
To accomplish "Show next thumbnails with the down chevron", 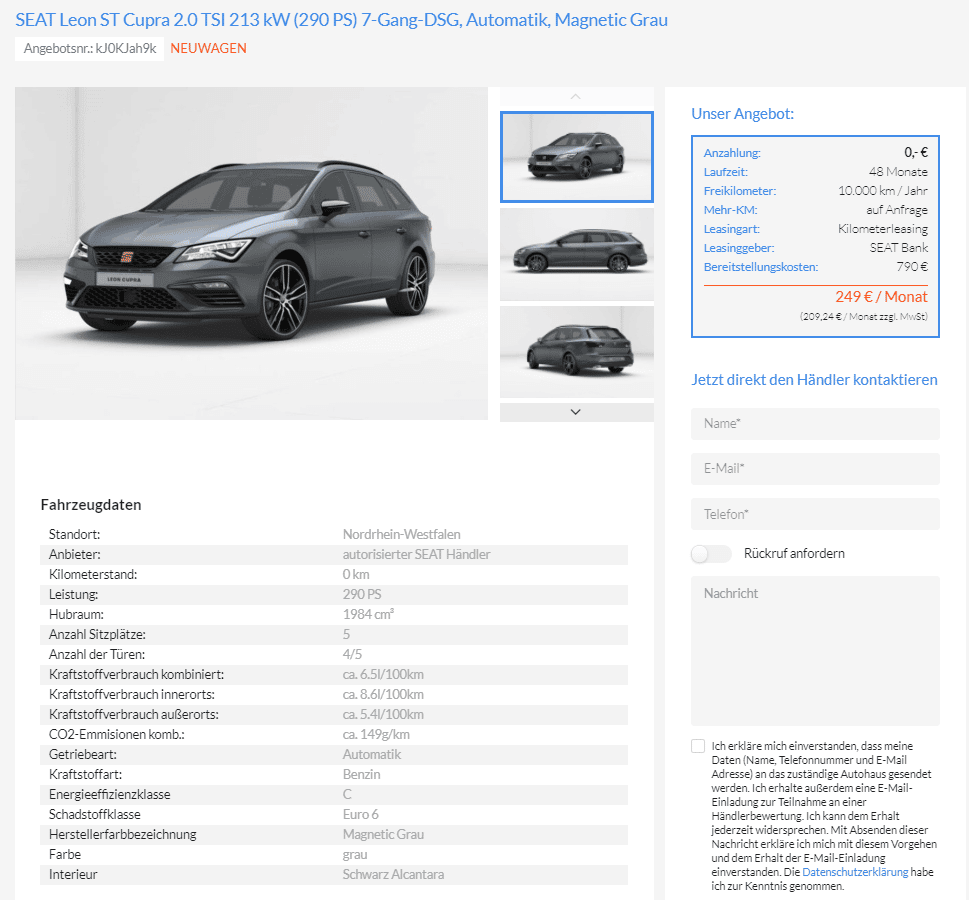I will (x=576, y=412).
